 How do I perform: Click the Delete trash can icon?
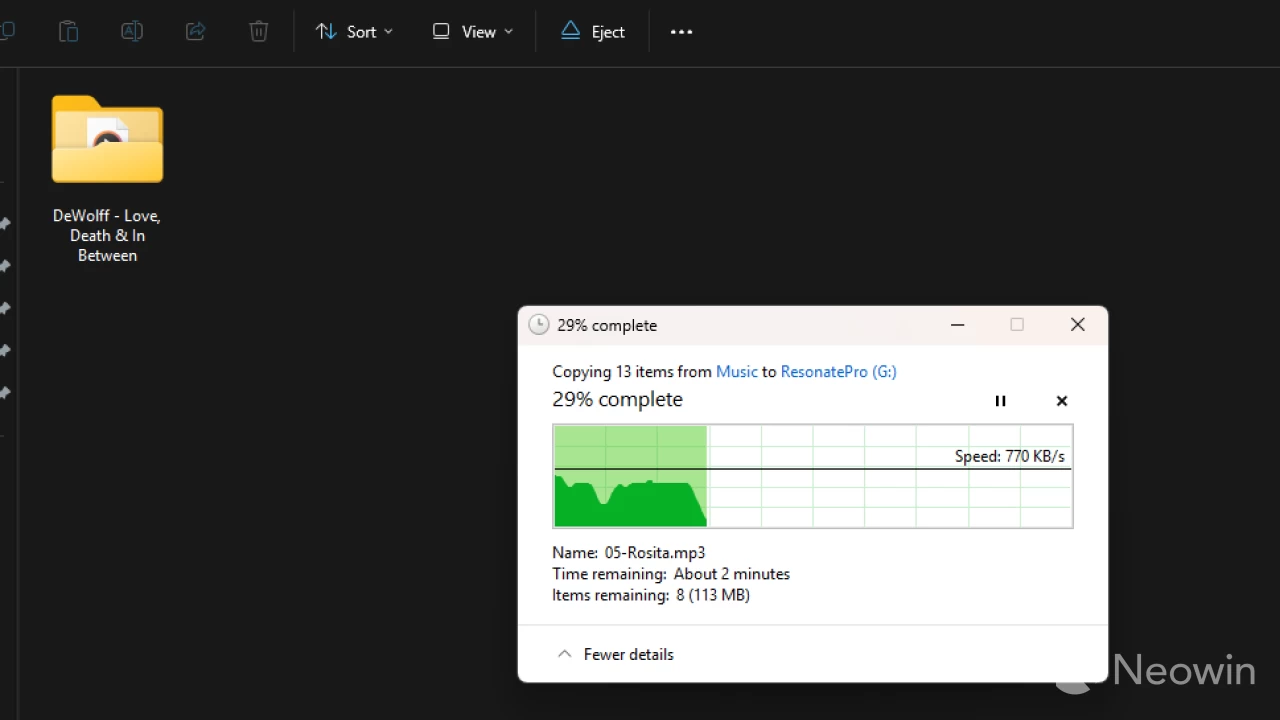259,31
